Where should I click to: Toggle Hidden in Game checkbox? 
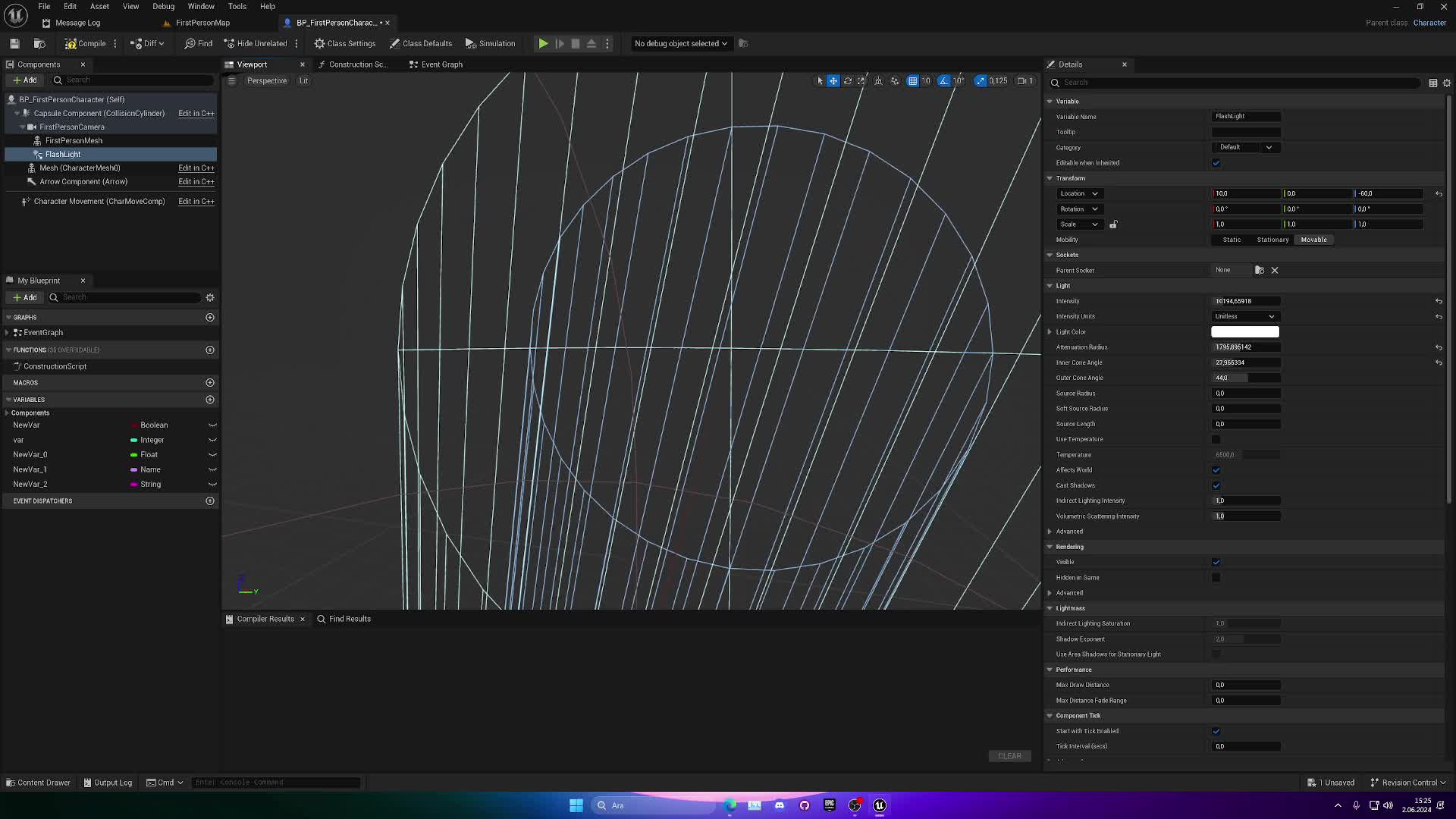tap(1216, 578)
